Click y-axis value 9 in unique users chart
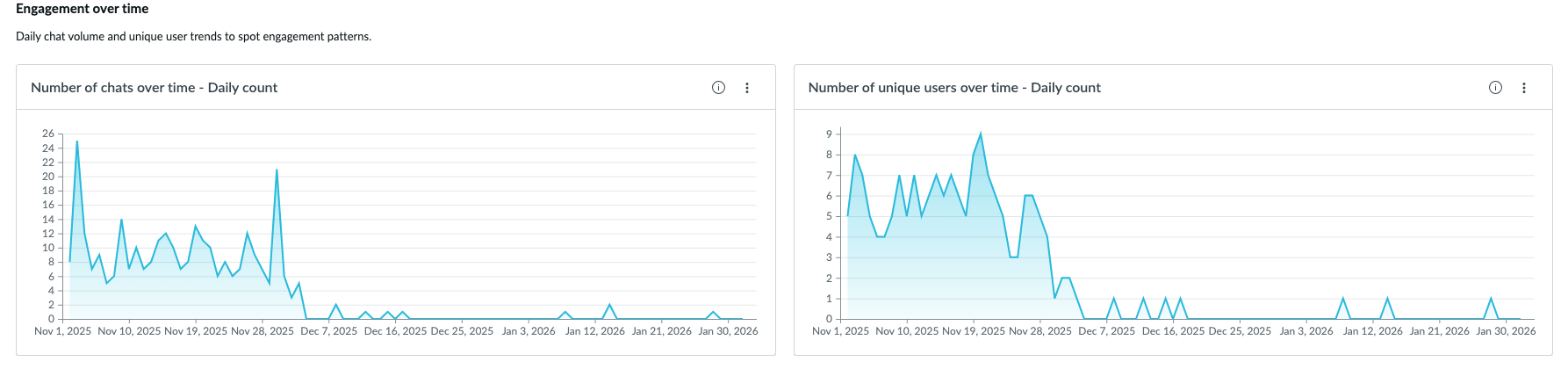This screenshot has height=369, width=1568. point(829,134)
